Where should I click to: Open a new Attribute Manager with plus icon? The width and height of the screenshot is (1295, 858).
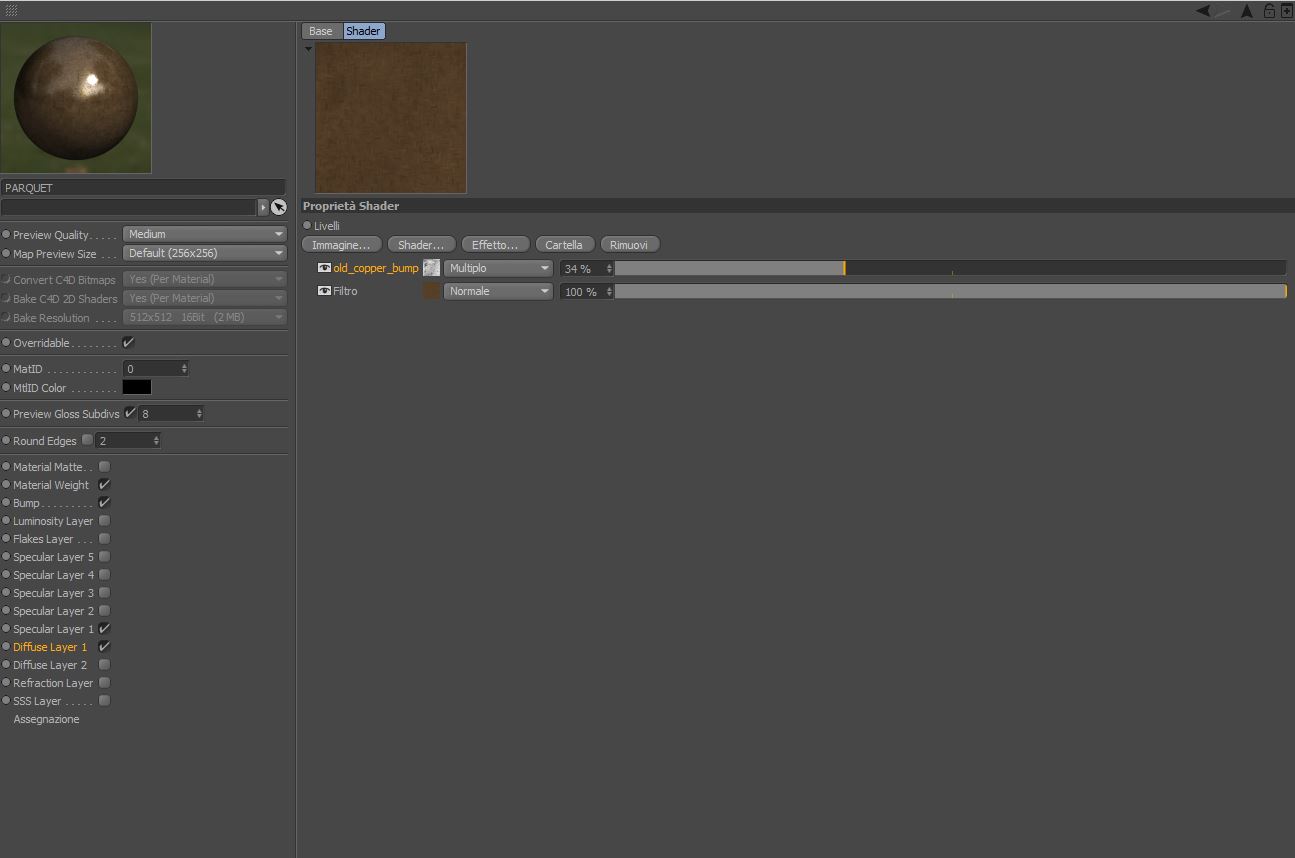[1286, 11]
